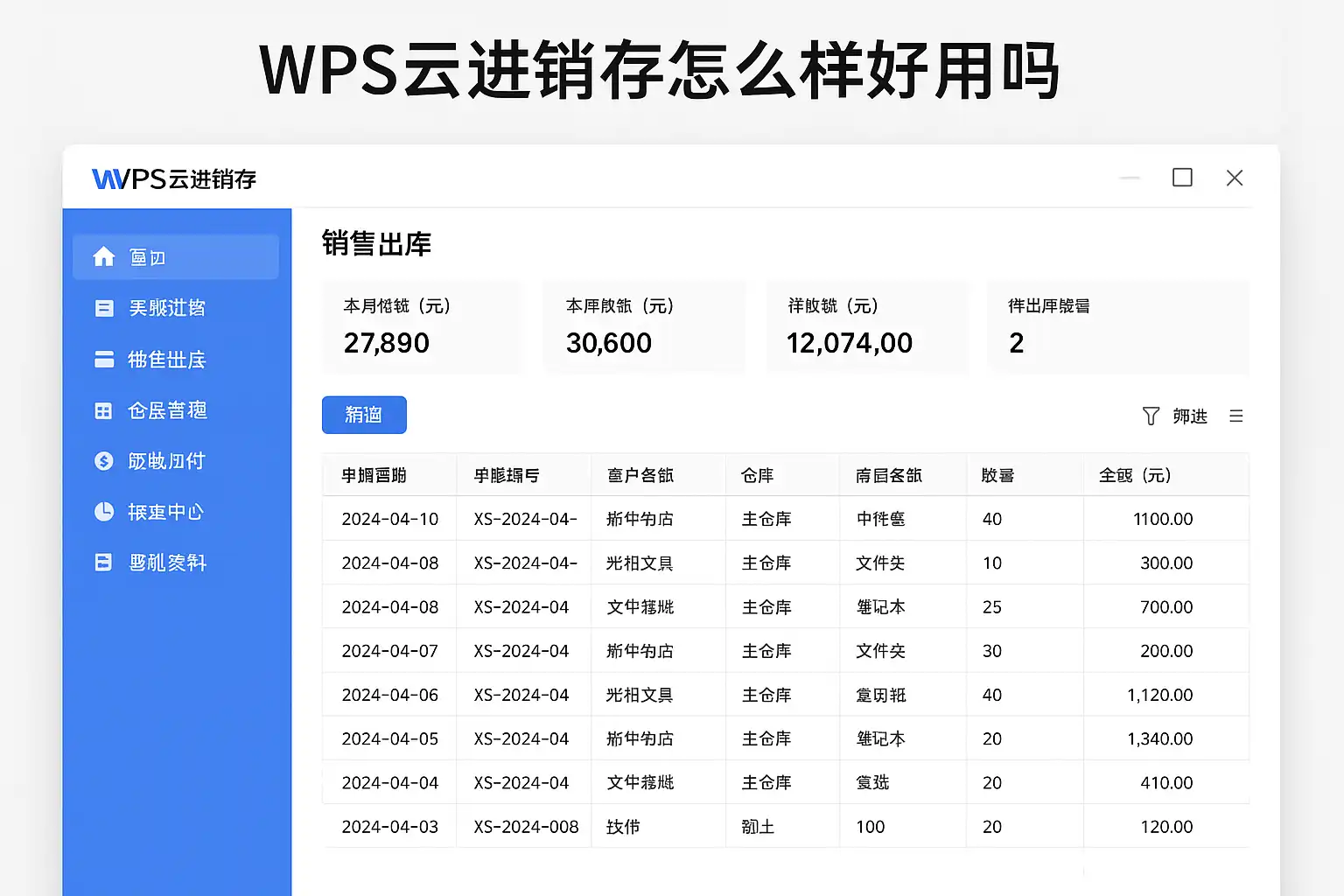Select the sidebar icon directly below the home icon

[104, 308]
